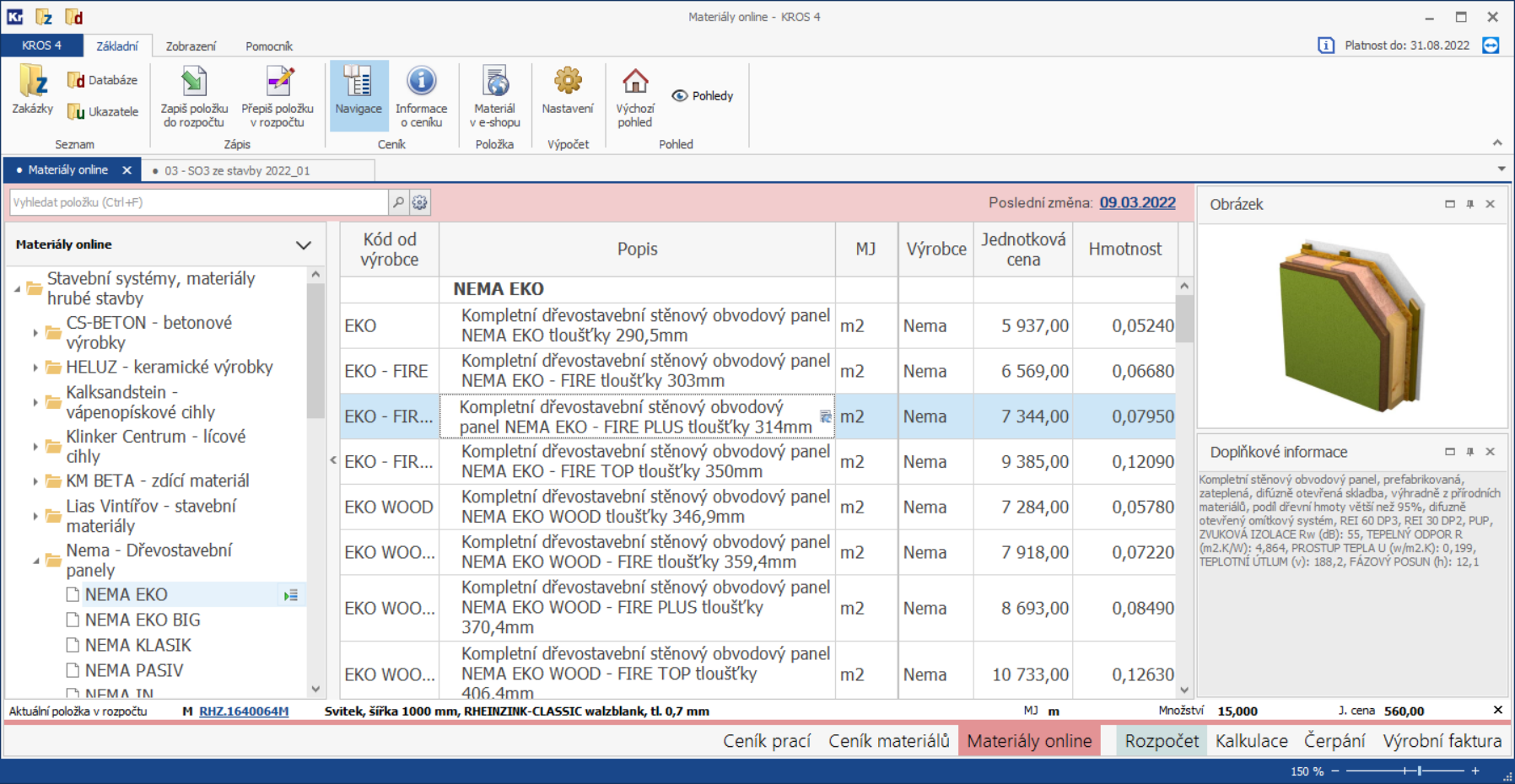Switch to the Kalkulace bottom tab
The height and width of the screenshot is (784, 1515).
coord(1251,741)
